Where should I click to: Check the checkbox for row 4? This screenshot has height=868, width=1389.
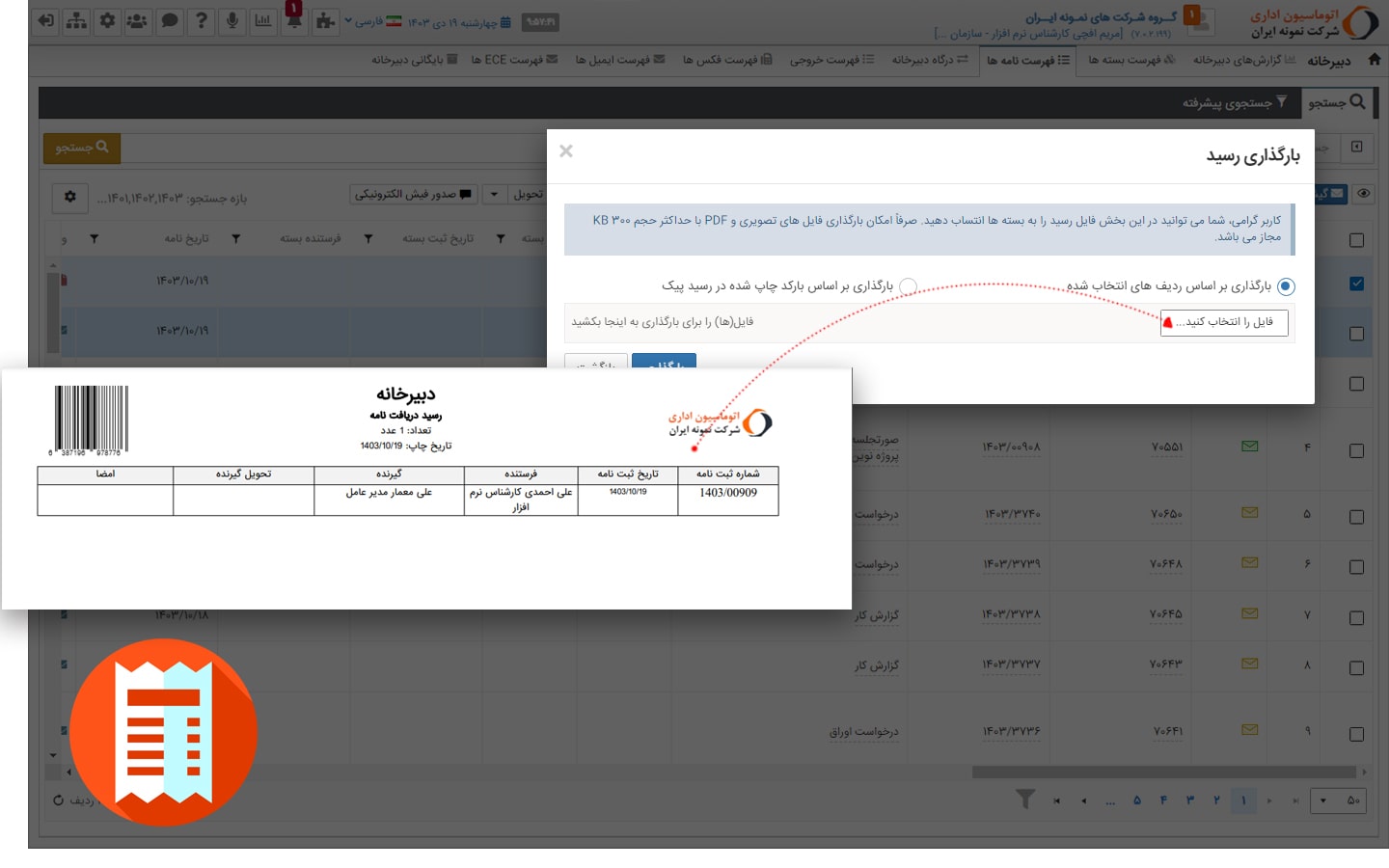pyautogui.click(x=1356, y=450)
